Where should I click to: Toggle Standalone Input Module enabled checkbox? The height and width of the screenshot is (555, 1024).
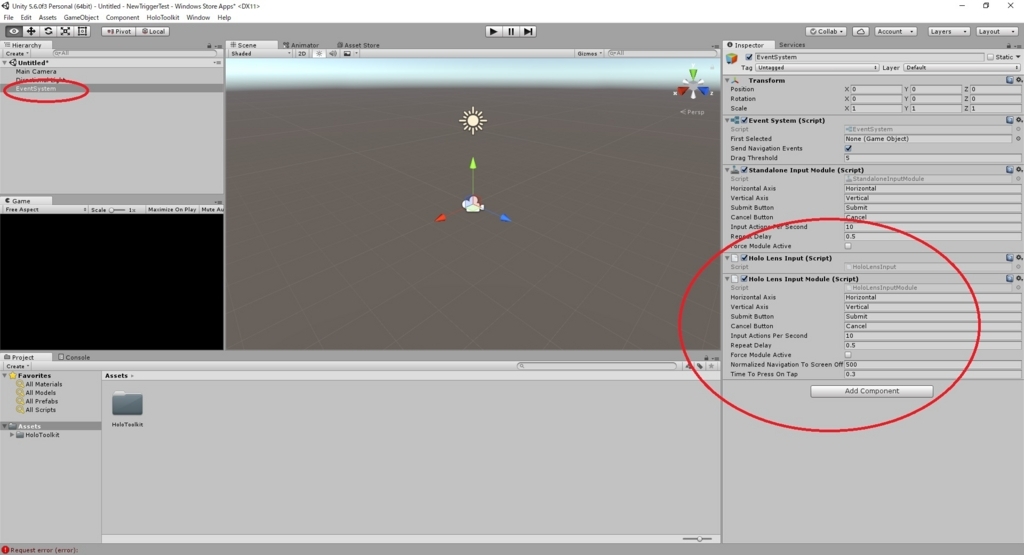tap(744, 170)
